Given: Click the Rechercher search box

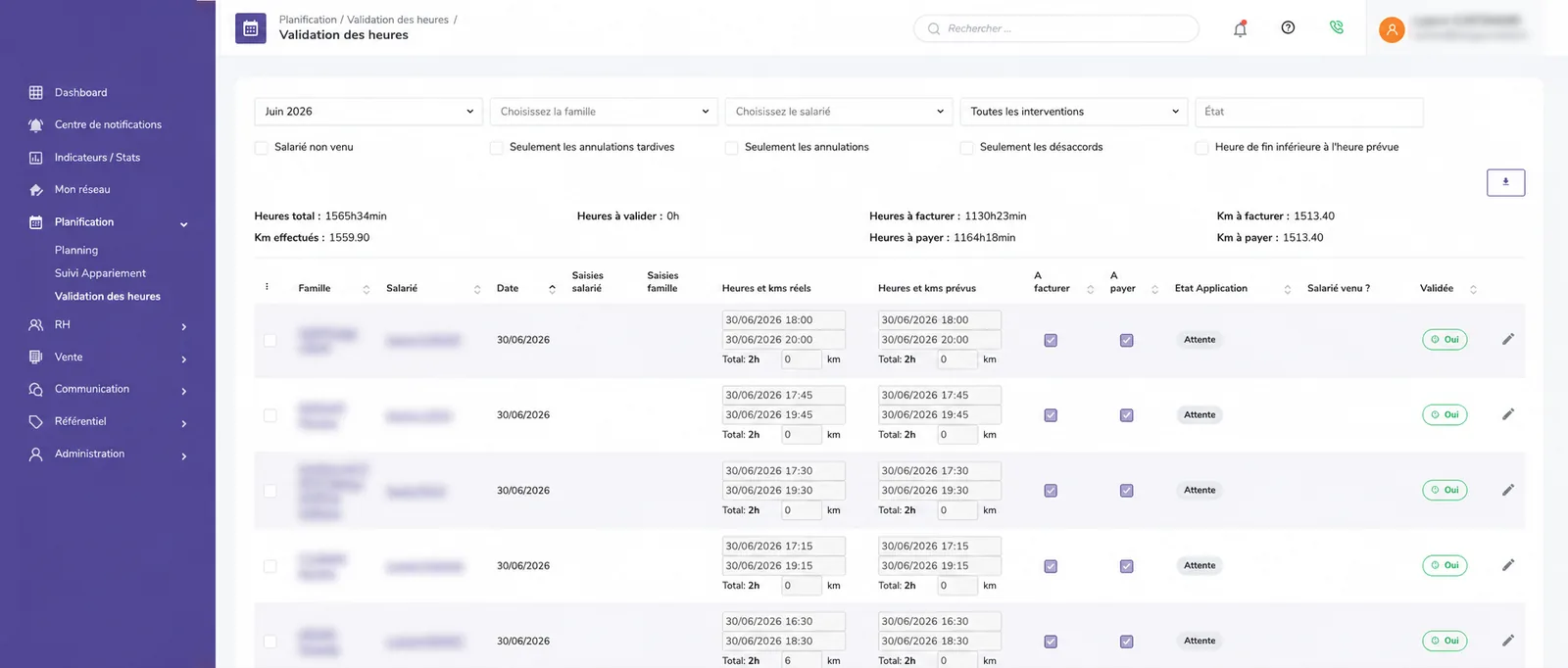Looking at the screenshot, I should 1056,28.
